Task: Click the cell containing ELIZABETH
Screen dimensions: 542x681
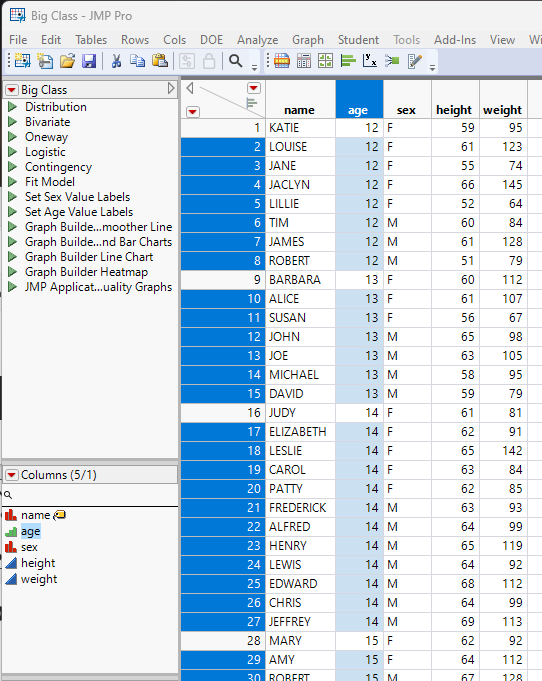Action: pos(300,432)
